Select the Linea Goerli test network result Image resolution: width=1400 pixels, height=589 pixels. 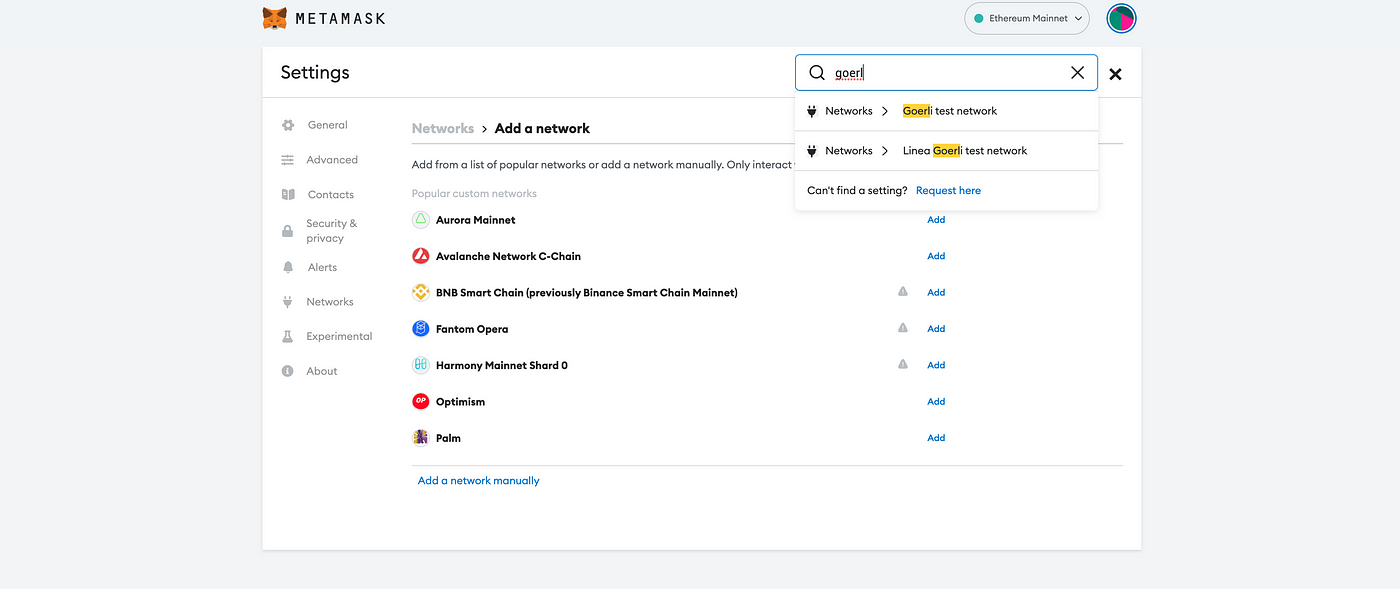click(x=946, y=151)
